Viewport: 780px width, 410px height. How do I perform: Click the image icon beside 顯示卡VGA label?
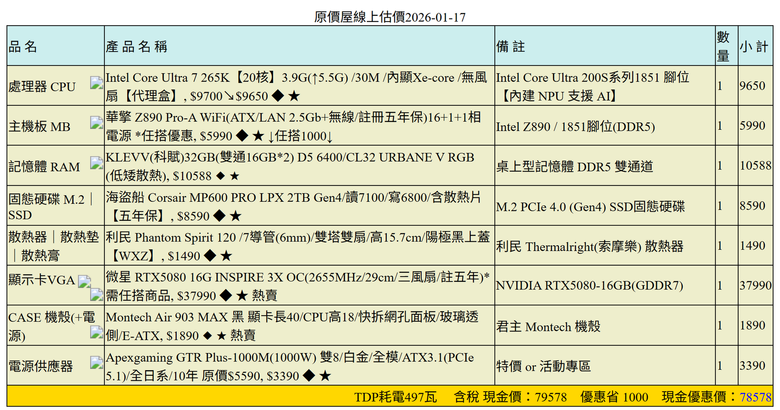85,282
